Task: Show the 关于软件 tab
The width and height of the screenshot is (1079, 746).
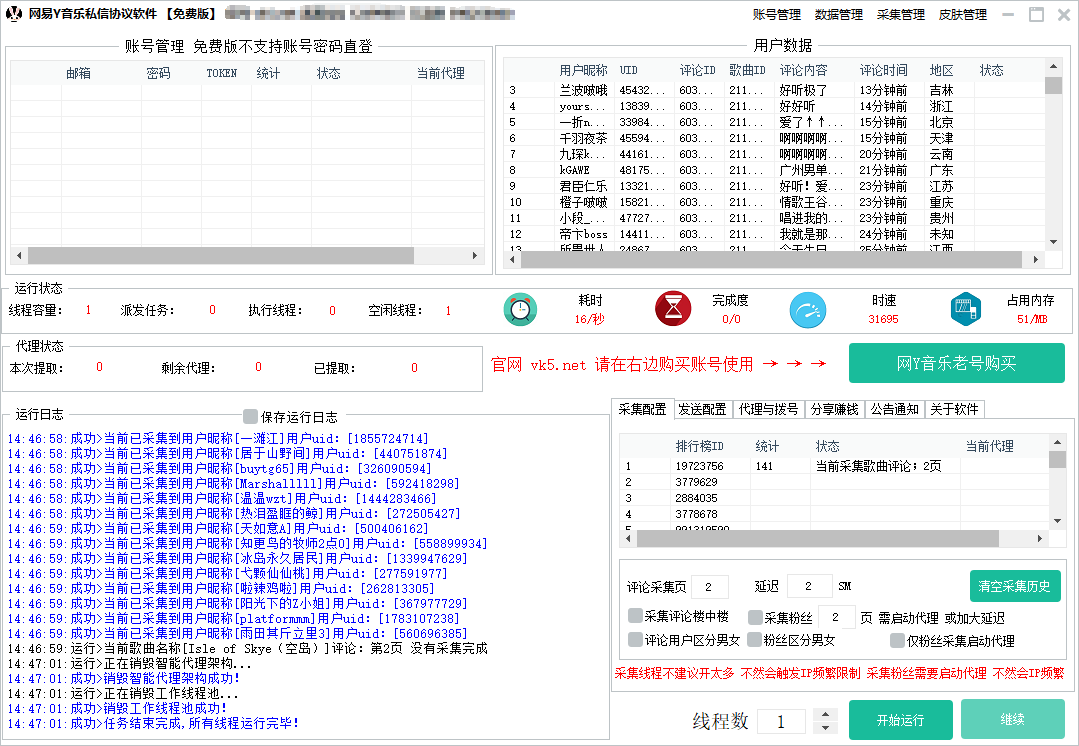Action: point(954,409)
